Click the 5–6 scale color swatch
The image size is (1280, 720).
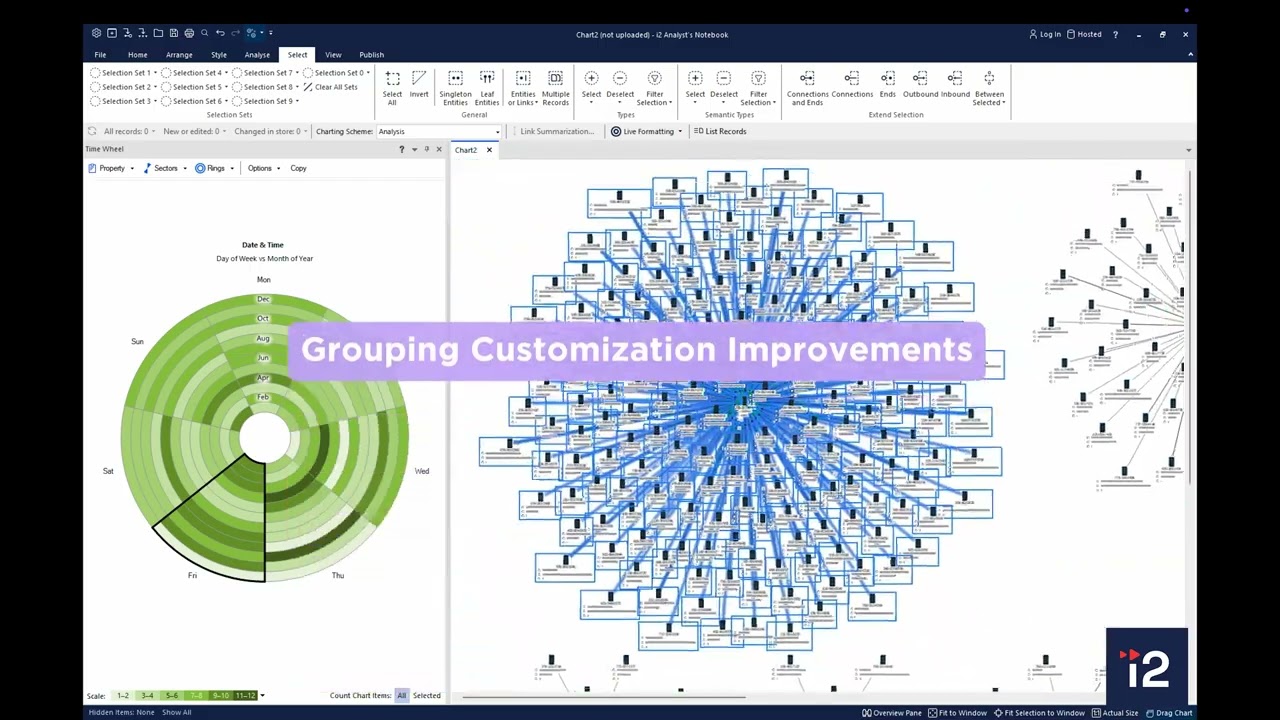[172, 695]
